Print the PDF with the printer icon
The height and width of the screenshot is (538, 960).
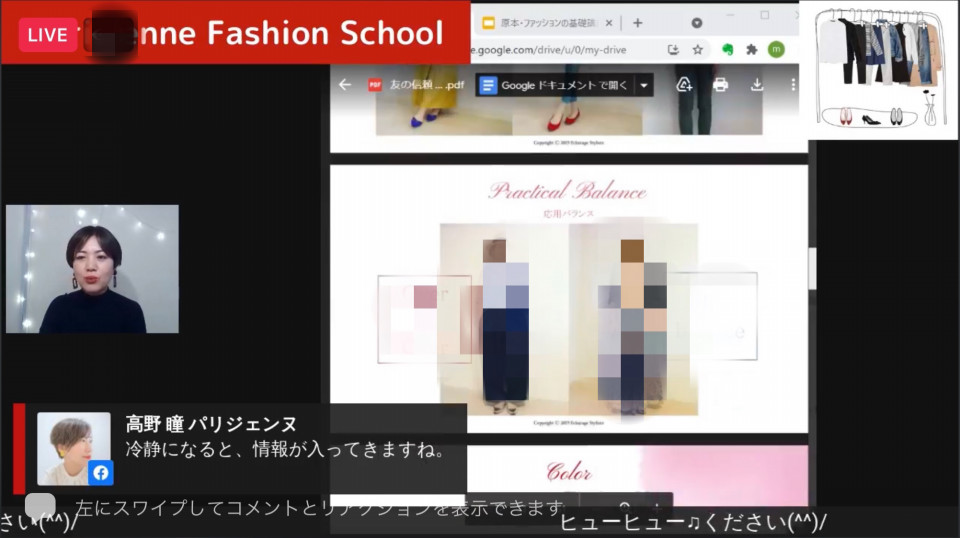721,84
